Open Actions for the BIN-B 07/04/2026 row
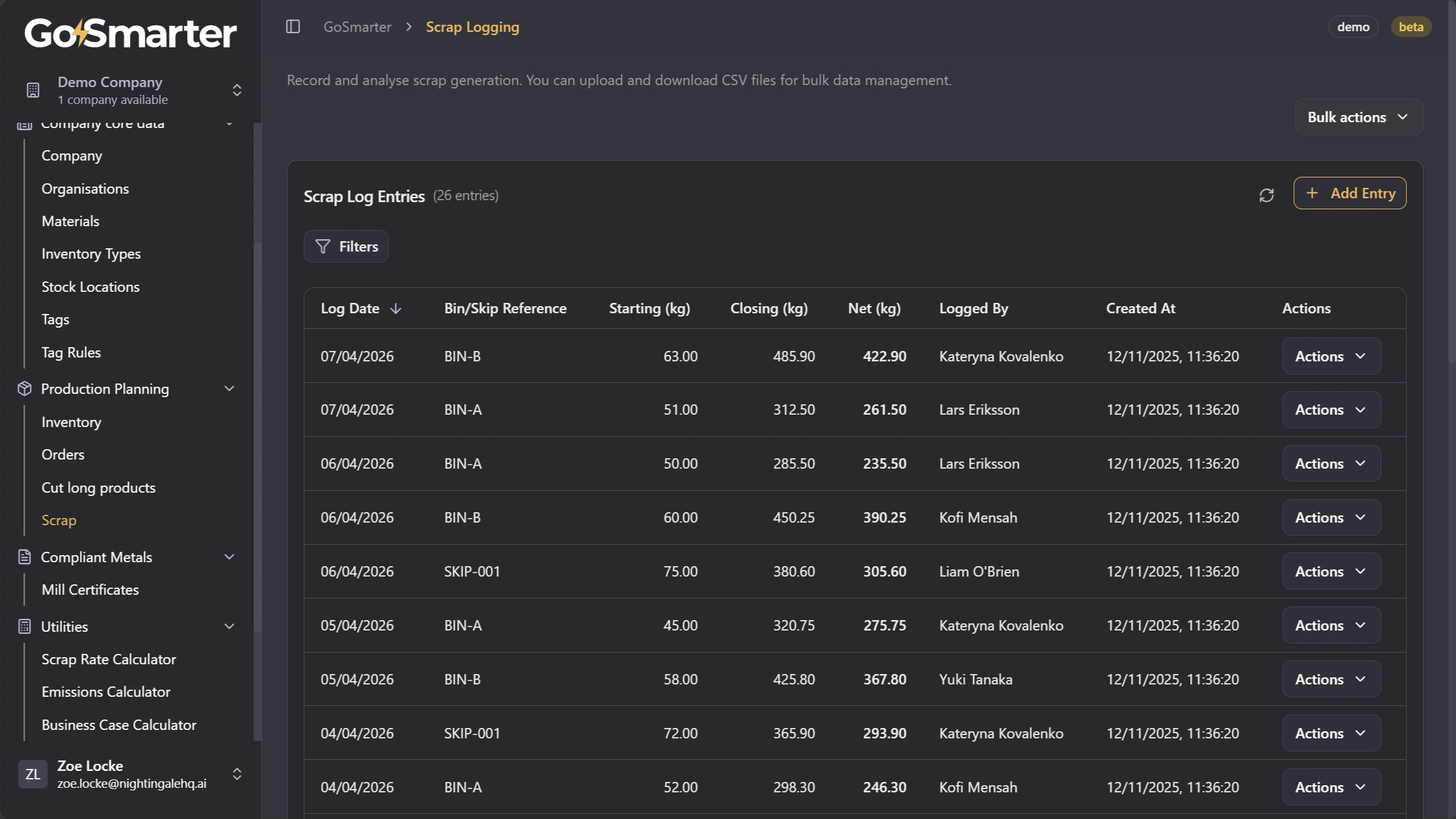 [x=1331, y=356]
